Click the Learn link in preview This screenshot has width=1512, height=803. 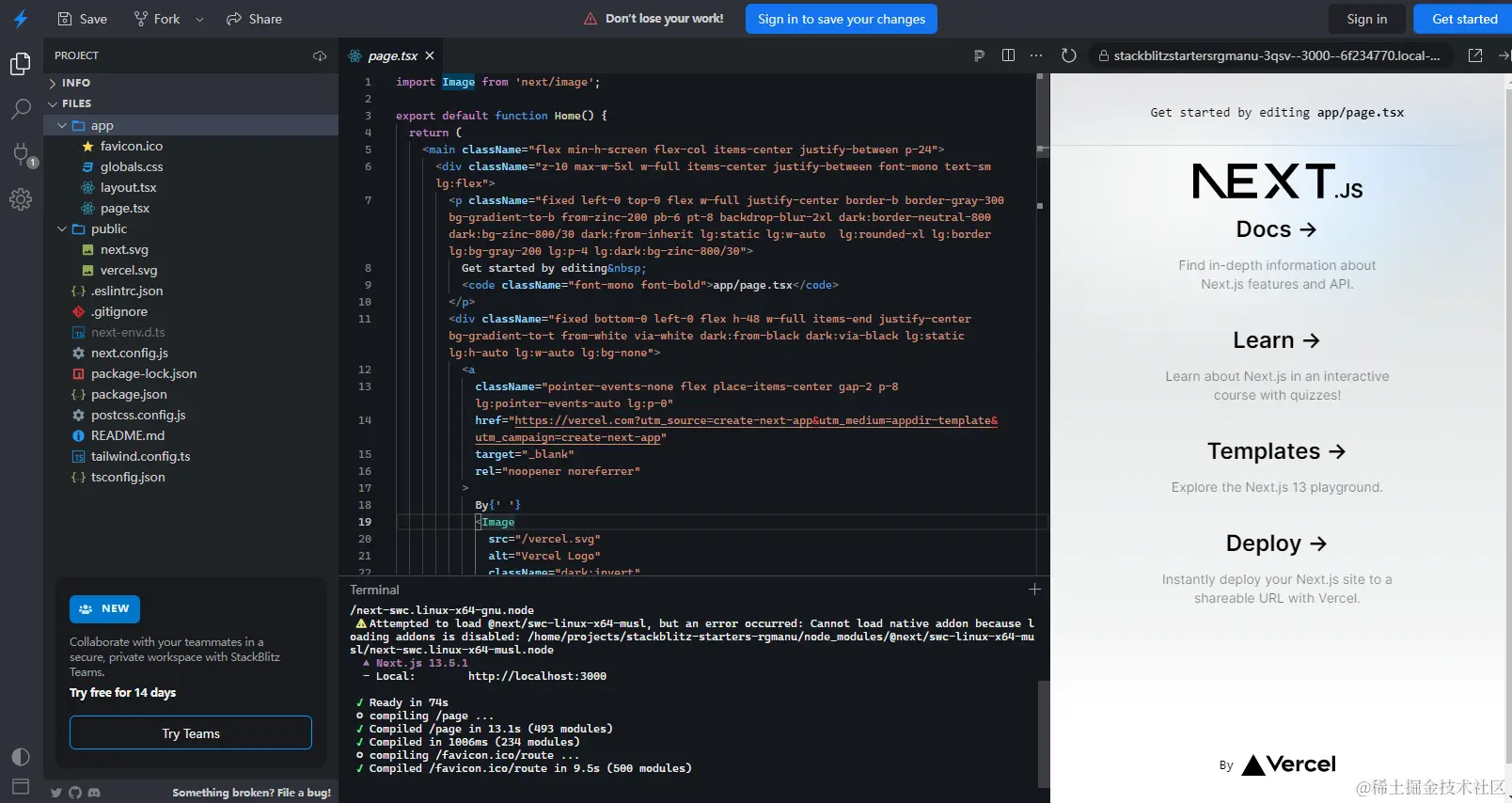click(x=1276, y=340)
